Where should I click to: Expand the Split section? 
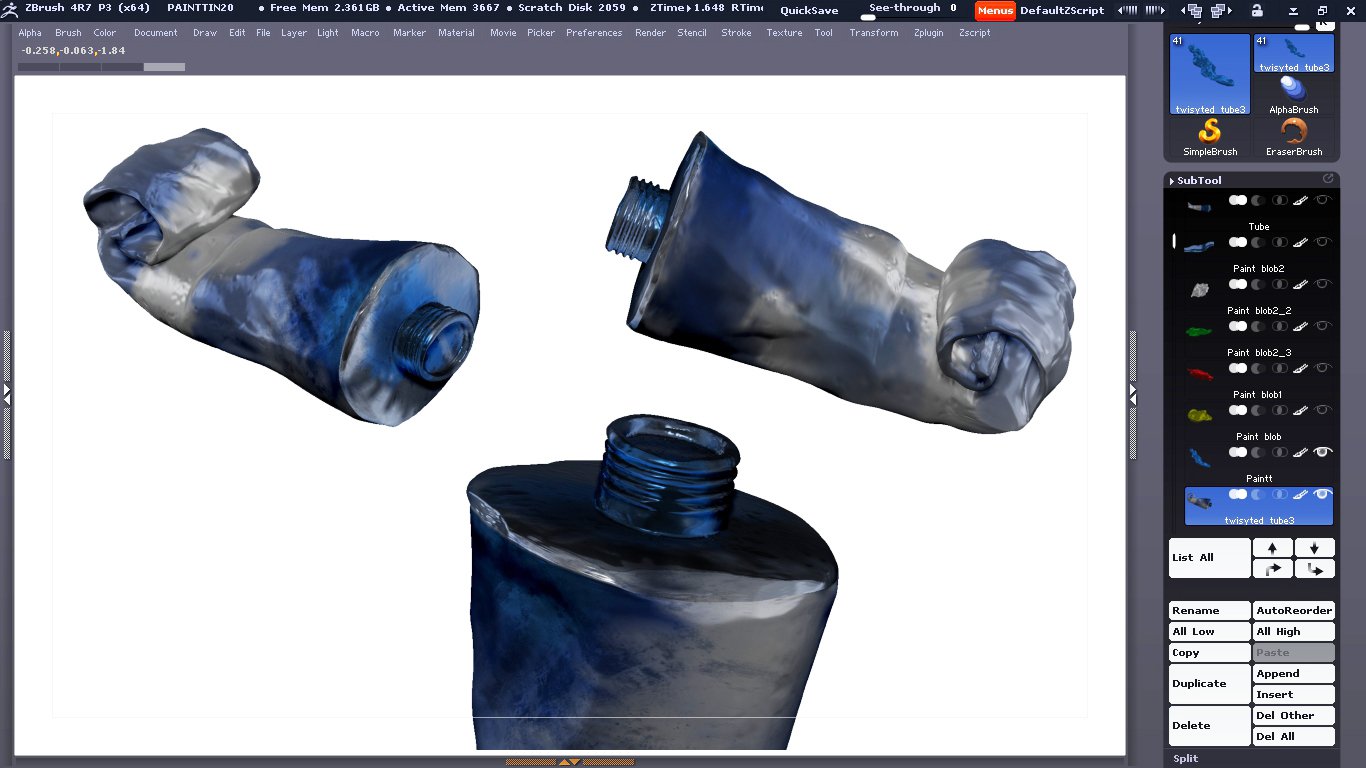[1186, 758]
